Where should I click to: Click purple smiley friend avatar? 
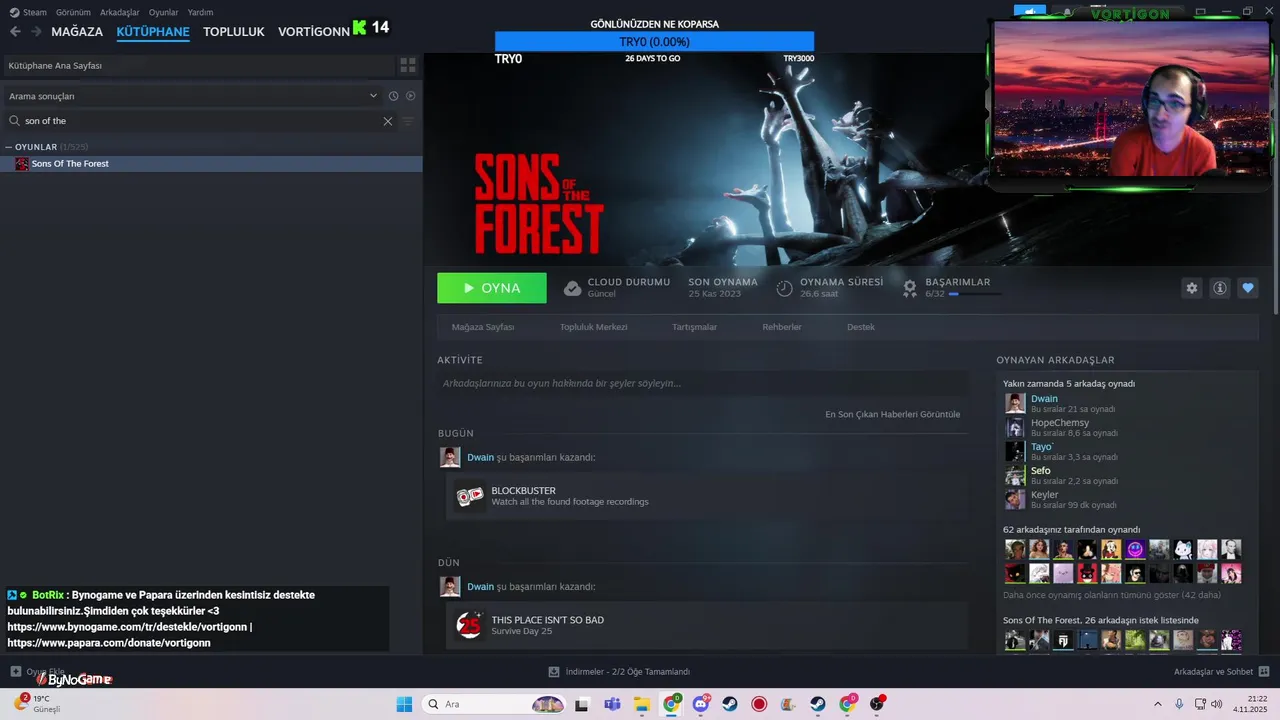tap(1135, 549)
